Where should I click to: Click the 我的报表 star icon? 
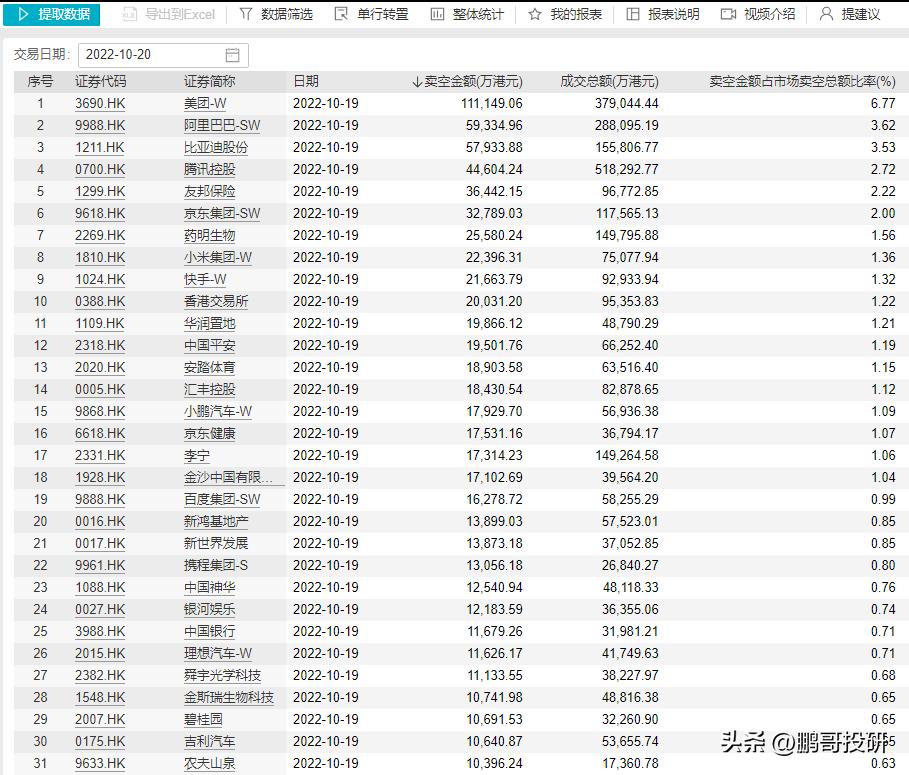[x=537, y=15]
